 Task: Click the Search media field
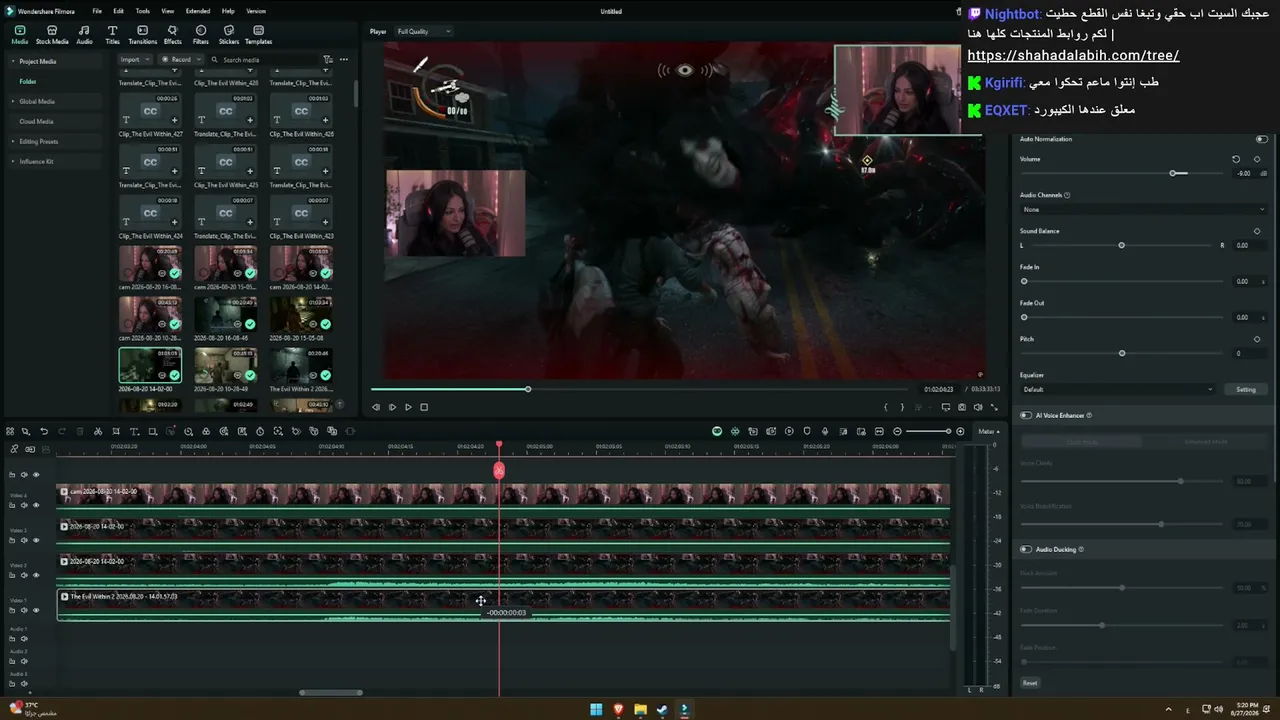coord(265,59)
